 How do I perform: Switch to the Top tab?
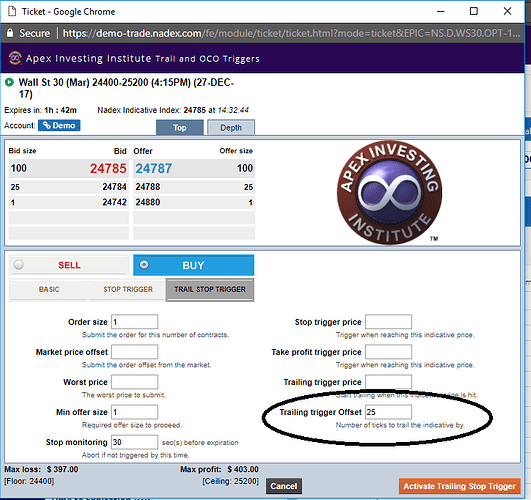tap(180, 127)
